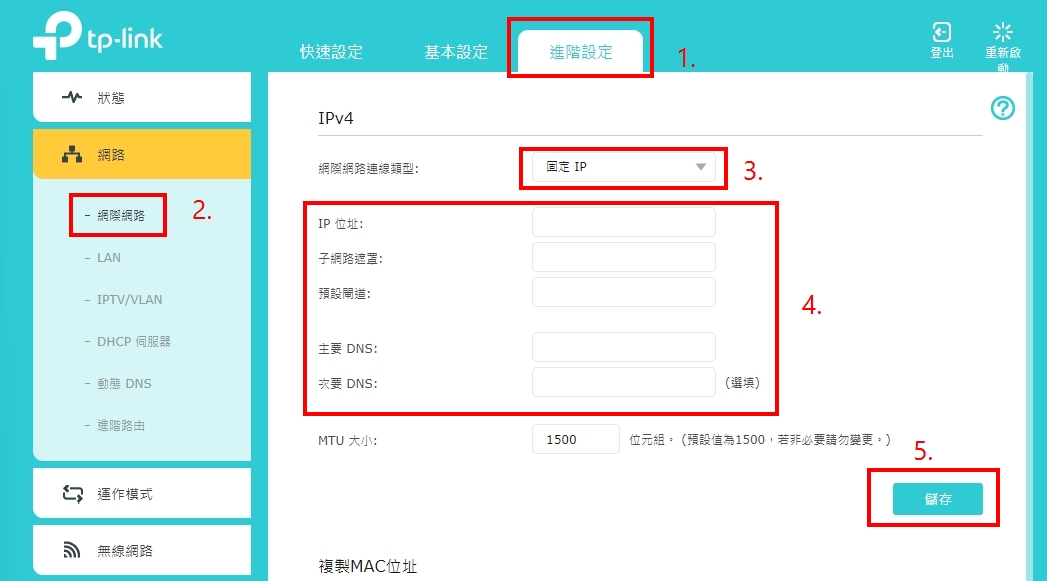This screenshot has width=1047, height=581.
Task: Switch to the 基本設定 tab
Action: (456, 52)
